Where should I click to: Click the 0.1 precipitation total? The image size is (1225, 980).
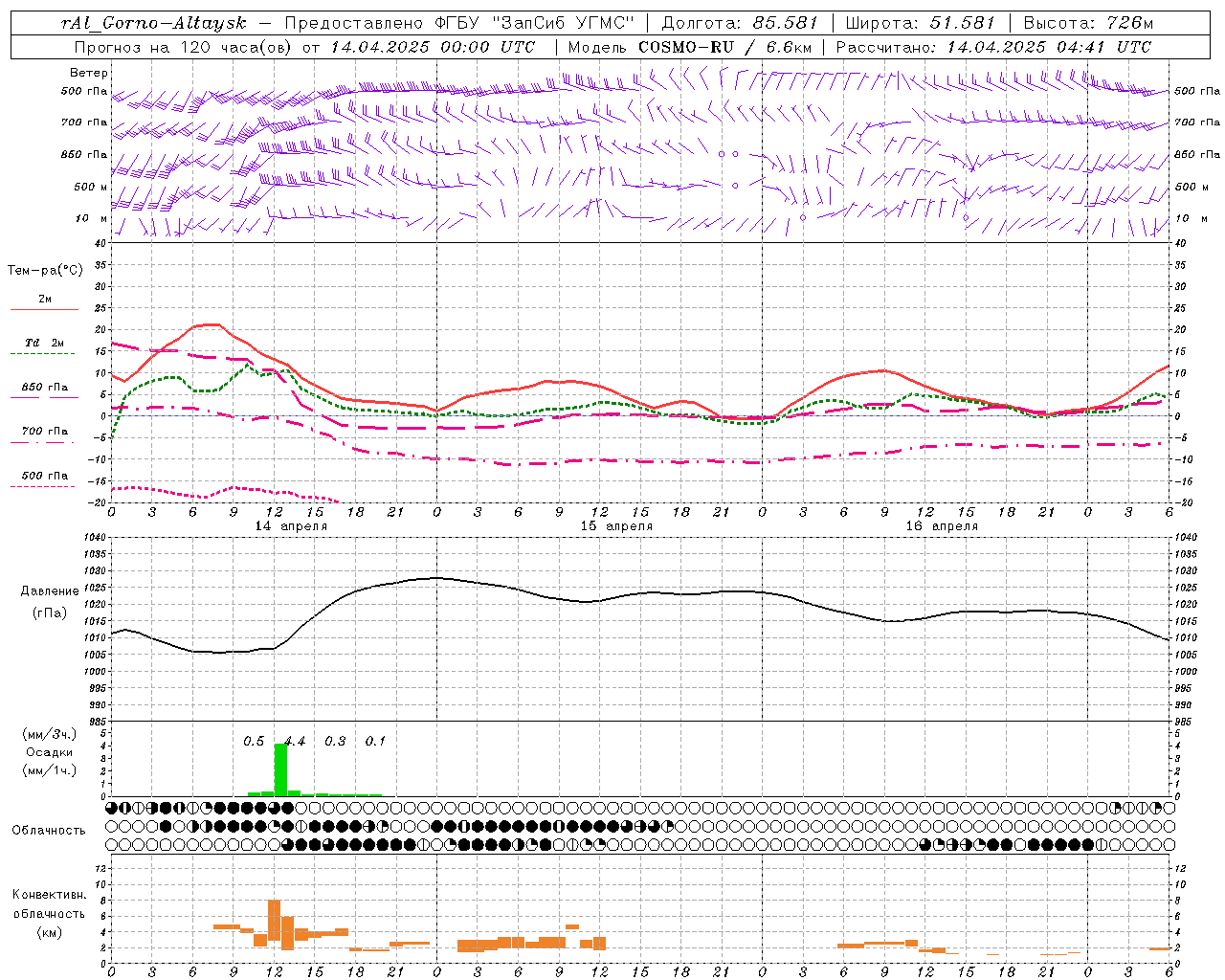click(375, 742)
